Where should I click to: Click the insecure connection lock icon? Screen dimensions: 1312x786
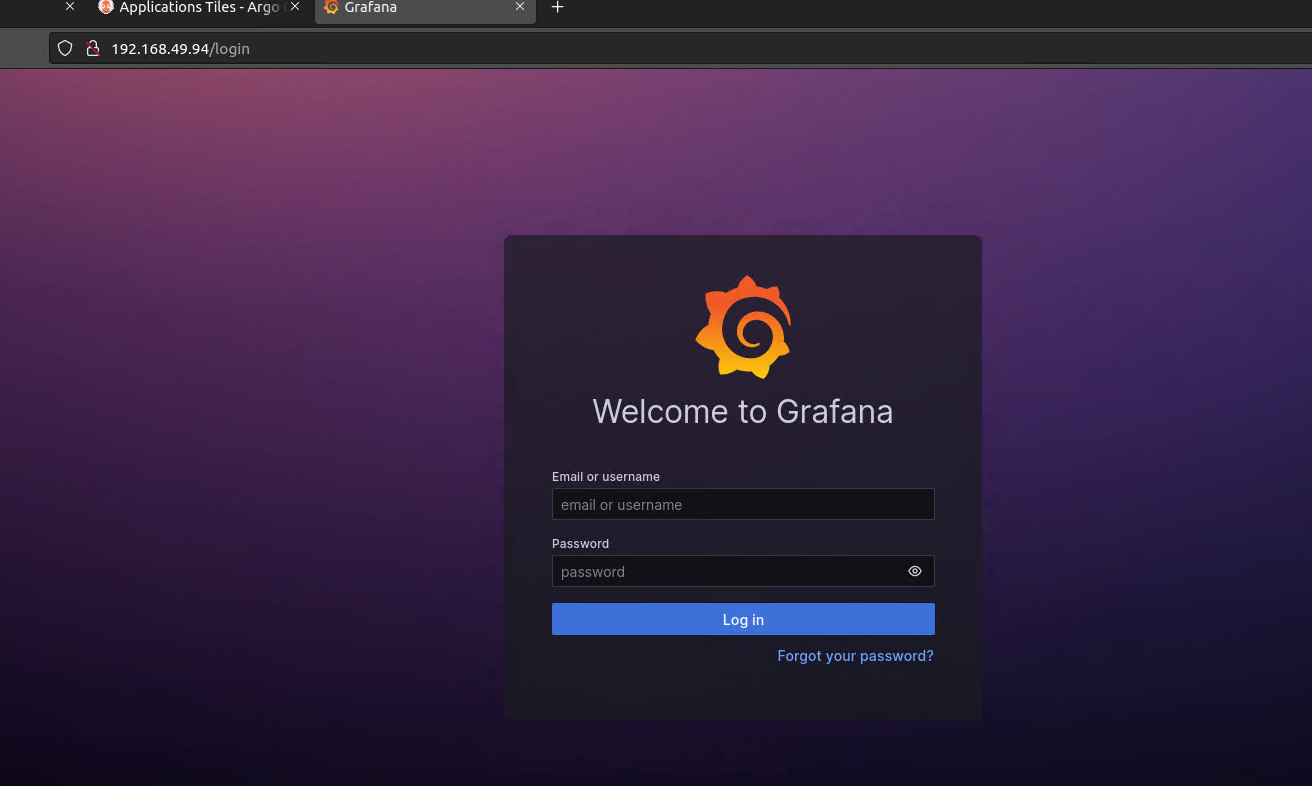coord(92,48)
